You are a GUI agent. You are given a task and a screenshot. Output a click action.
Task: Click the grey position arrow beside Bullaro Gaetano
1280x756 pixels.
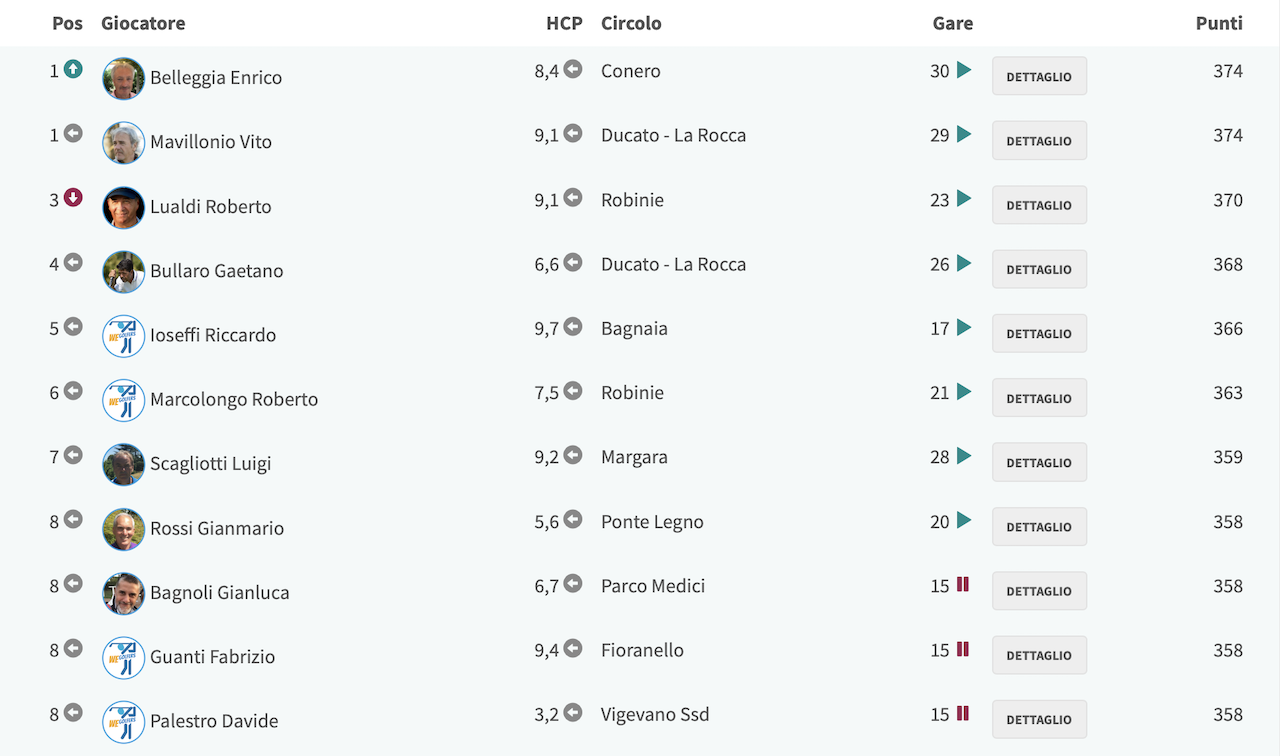(x=73, y=262)
